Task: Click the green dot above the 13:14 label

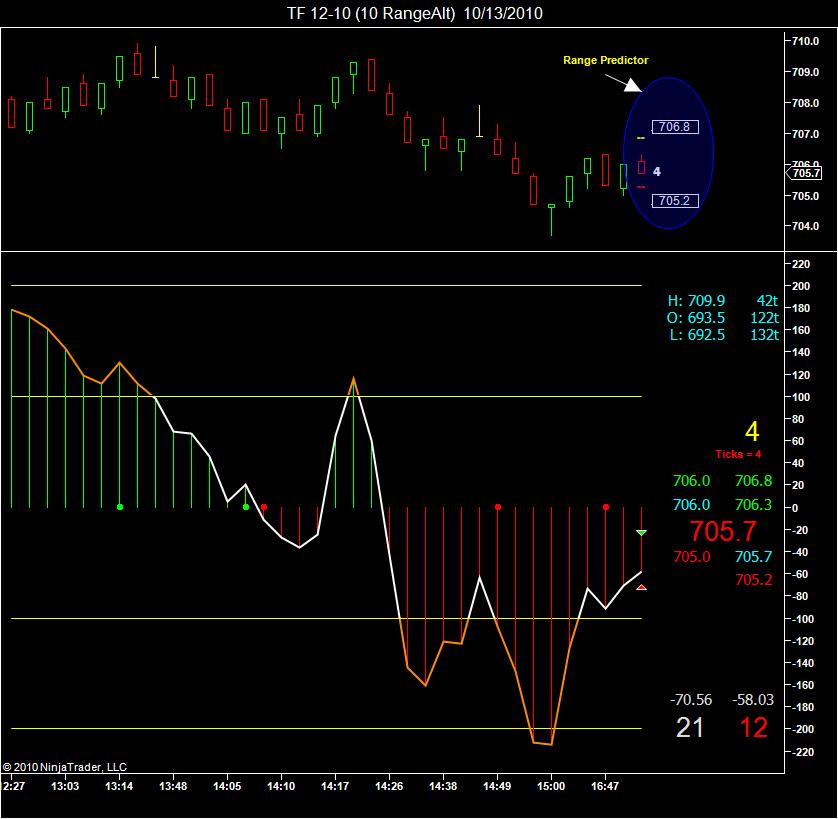Action: pos(120,507)
